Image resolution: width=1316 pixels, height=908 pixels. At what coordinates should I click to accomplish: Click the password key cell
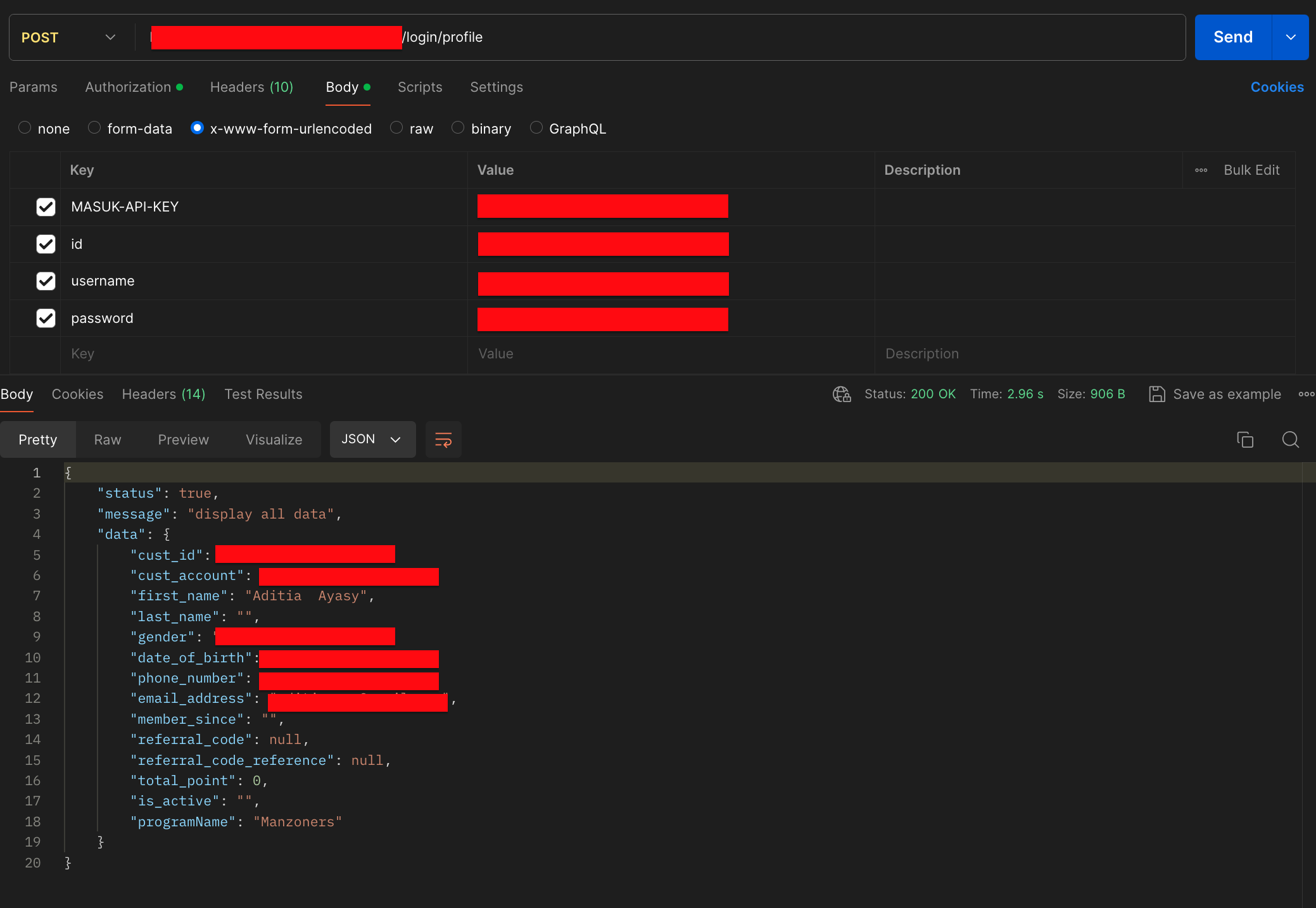(x=264, y=318)
